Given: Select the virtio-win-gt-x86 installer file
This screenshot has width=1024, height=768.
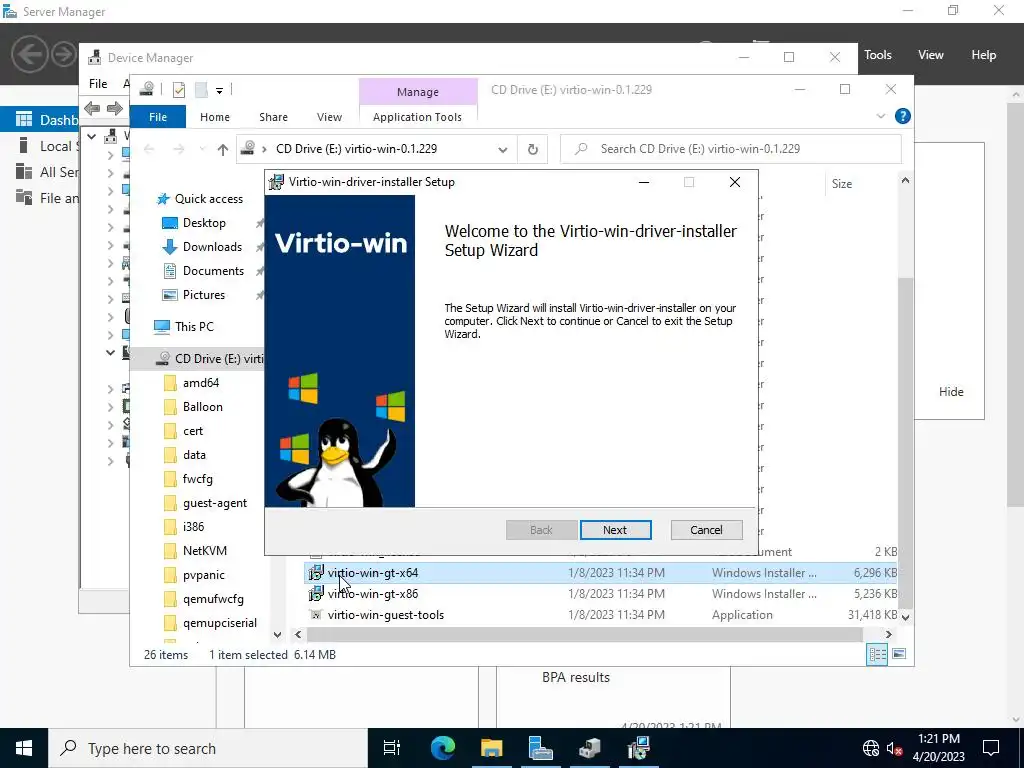Looking at the screenshot, I should [600, 594].
